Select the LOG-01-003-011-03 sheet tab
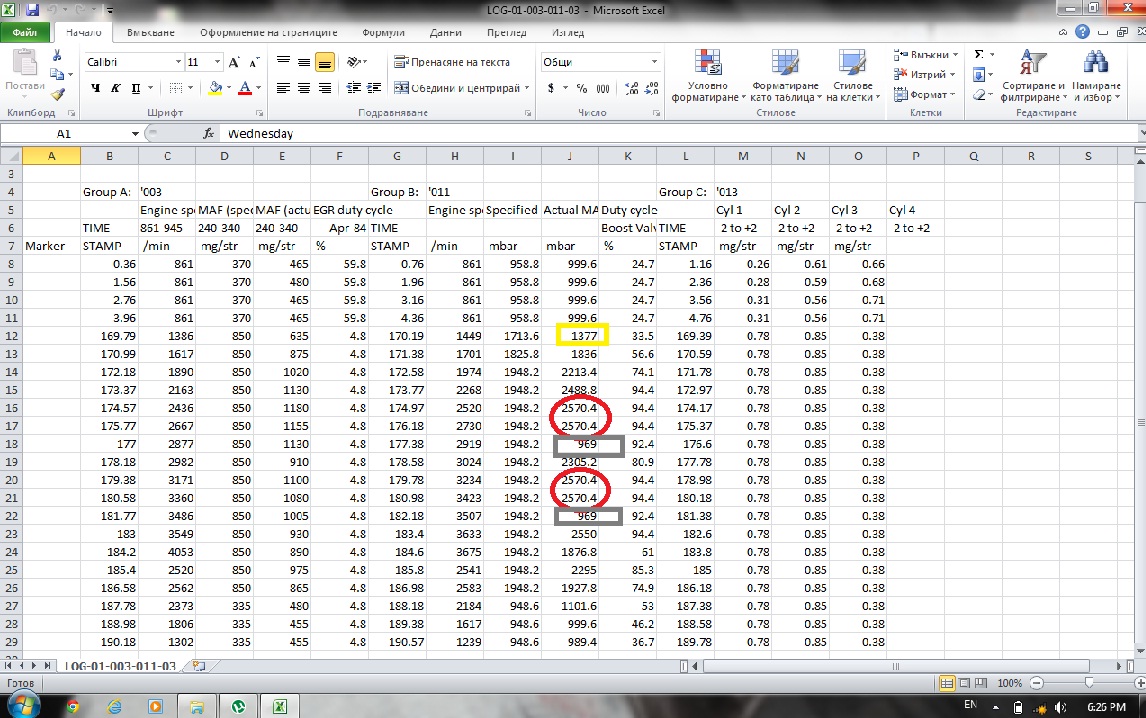 [x=120, y=665]
